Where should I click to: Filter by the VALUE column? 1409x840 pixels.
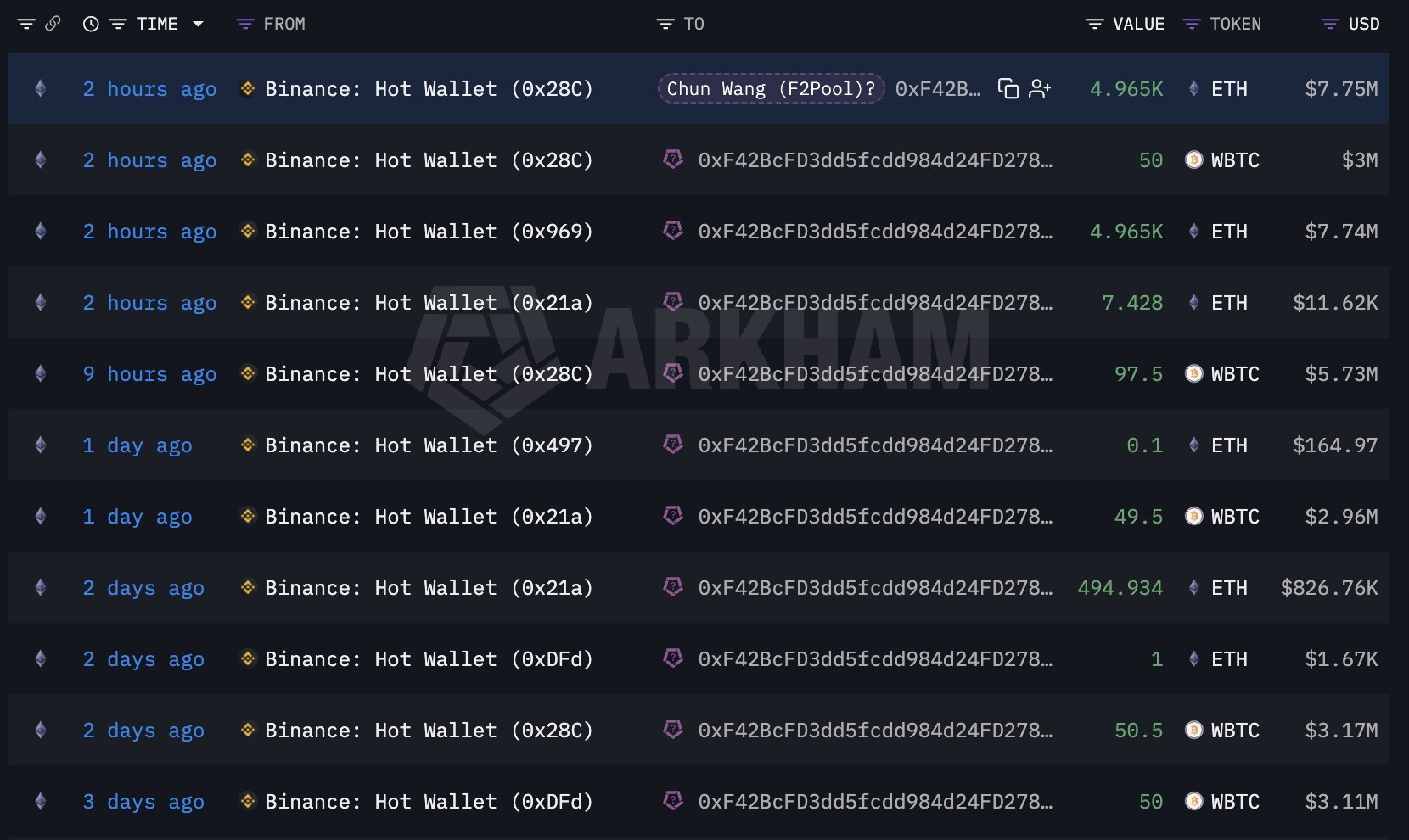tap(1095, 25)
